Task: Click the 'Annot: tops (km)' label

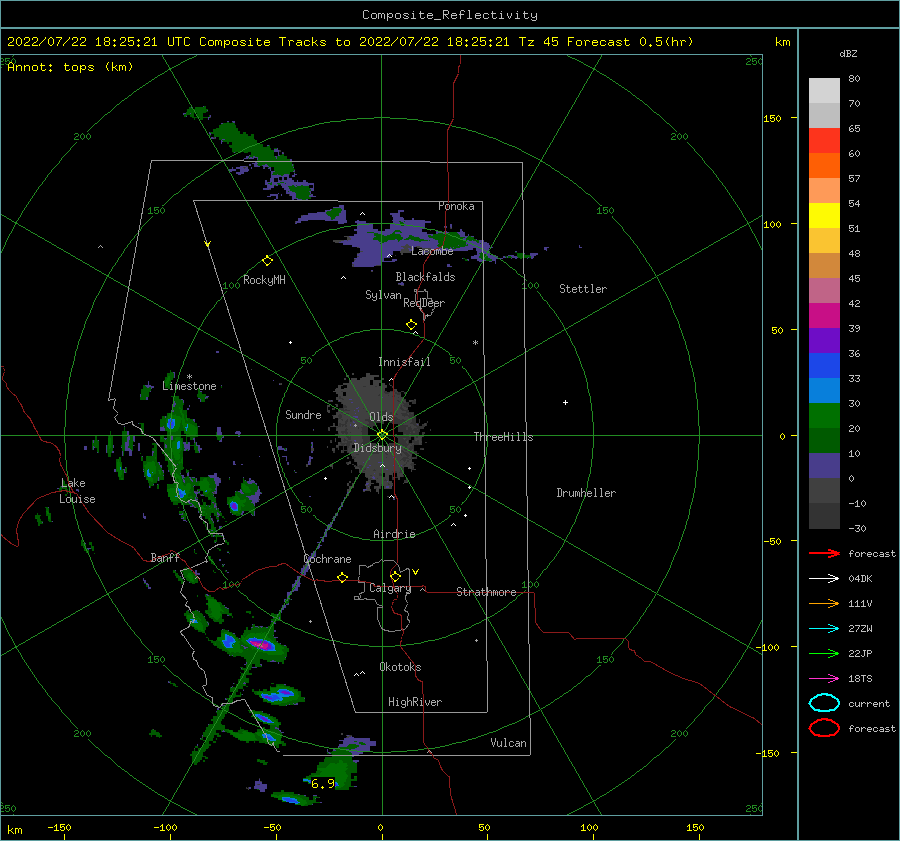Action: click(x=70, y=67)
